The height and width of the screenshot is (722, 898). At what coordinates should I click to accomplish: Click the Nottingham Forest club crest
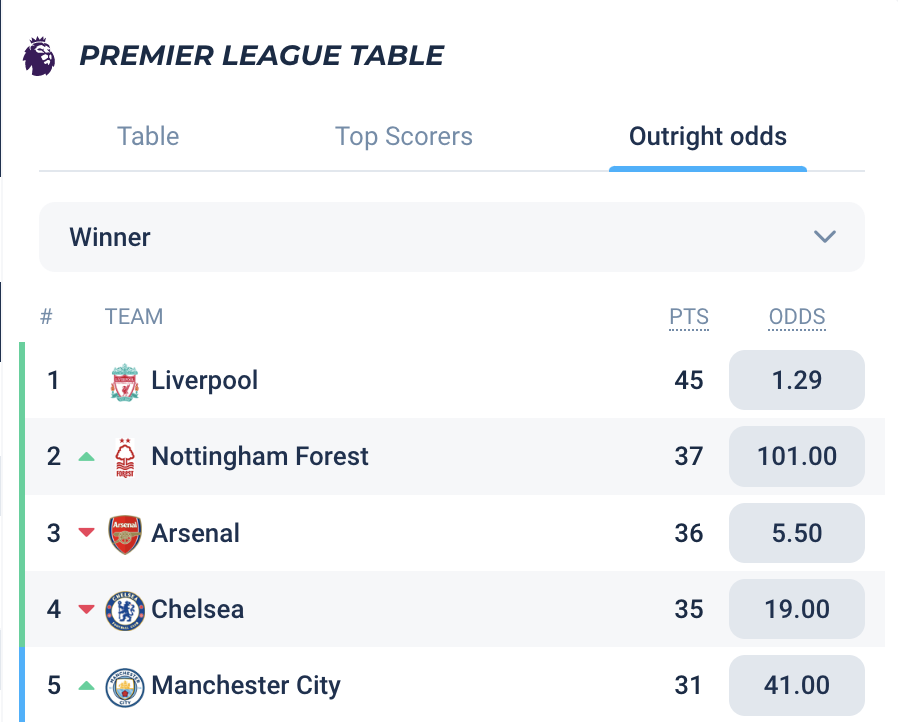click(x=125, y=457)
